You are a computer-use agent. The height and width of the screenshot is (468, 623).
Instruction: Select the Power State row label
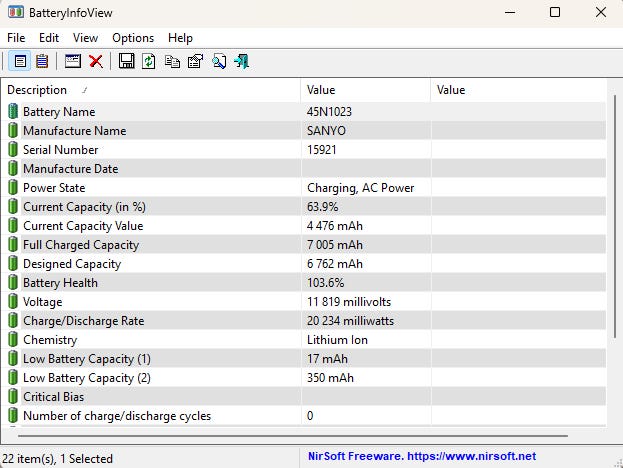click(54, 188)
